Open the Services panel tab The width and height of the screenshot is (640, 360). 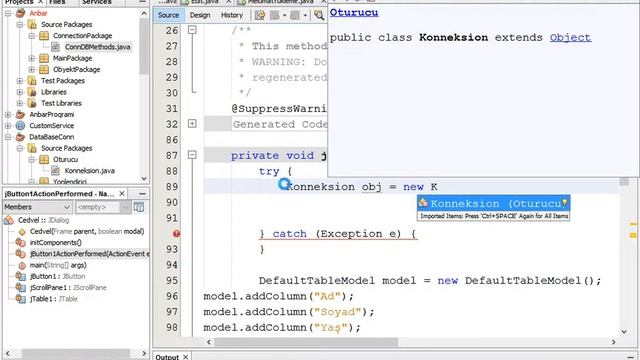click(x=97, y=2)
